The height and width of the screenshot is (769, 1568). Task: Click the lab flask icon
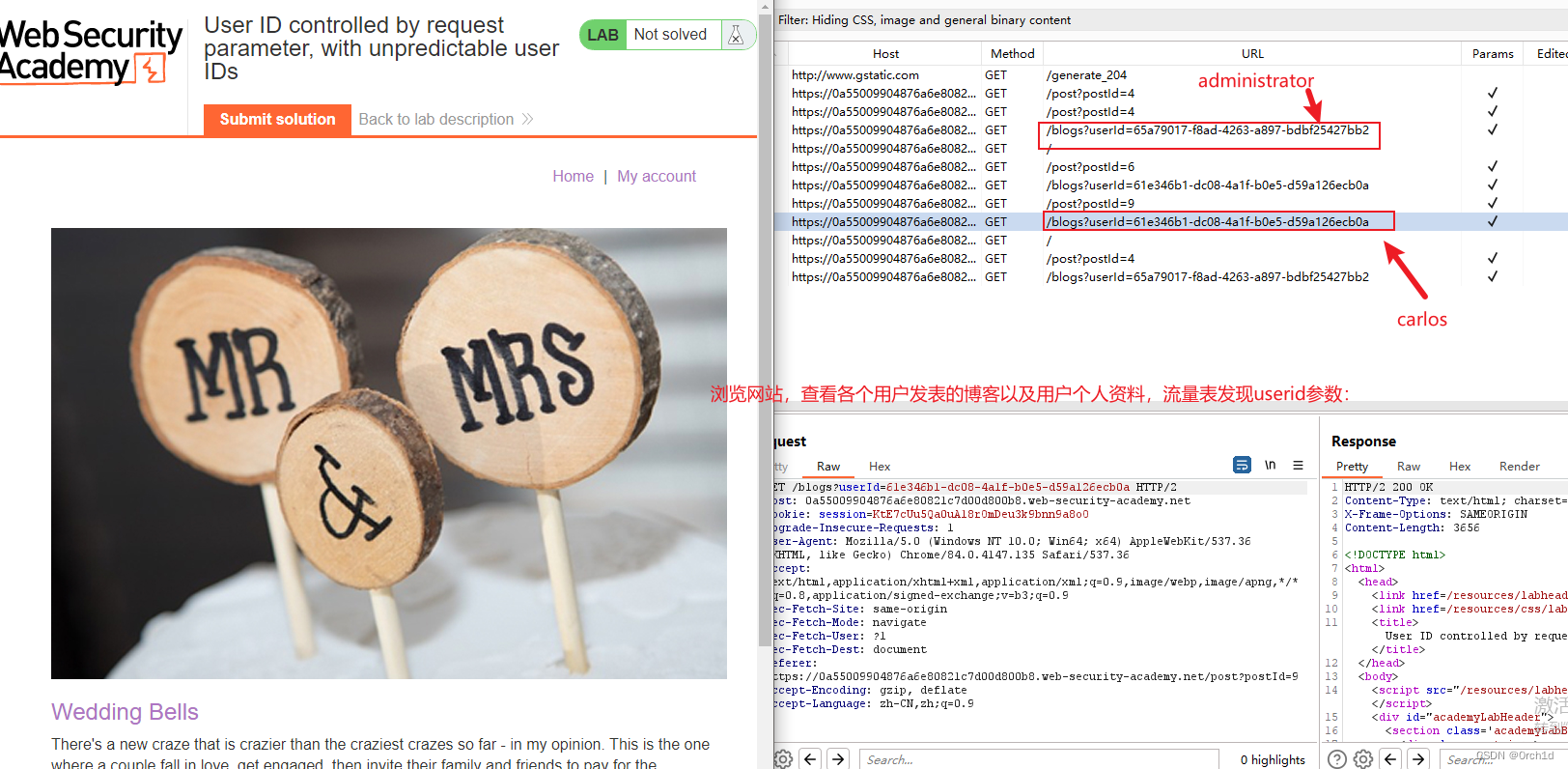click(x=736, y=35)
